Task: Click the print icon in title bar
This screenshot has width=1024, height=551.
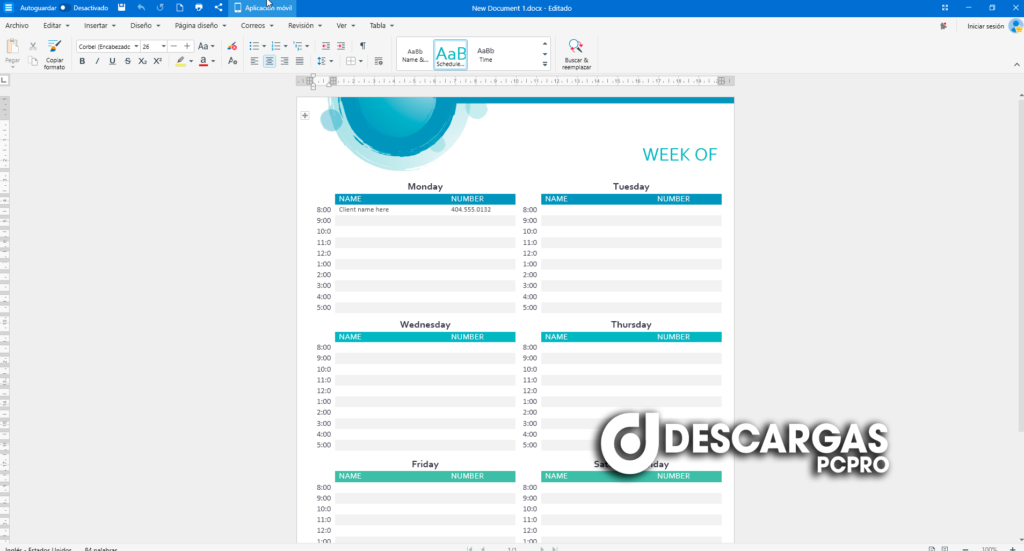Action: (198, 8)
